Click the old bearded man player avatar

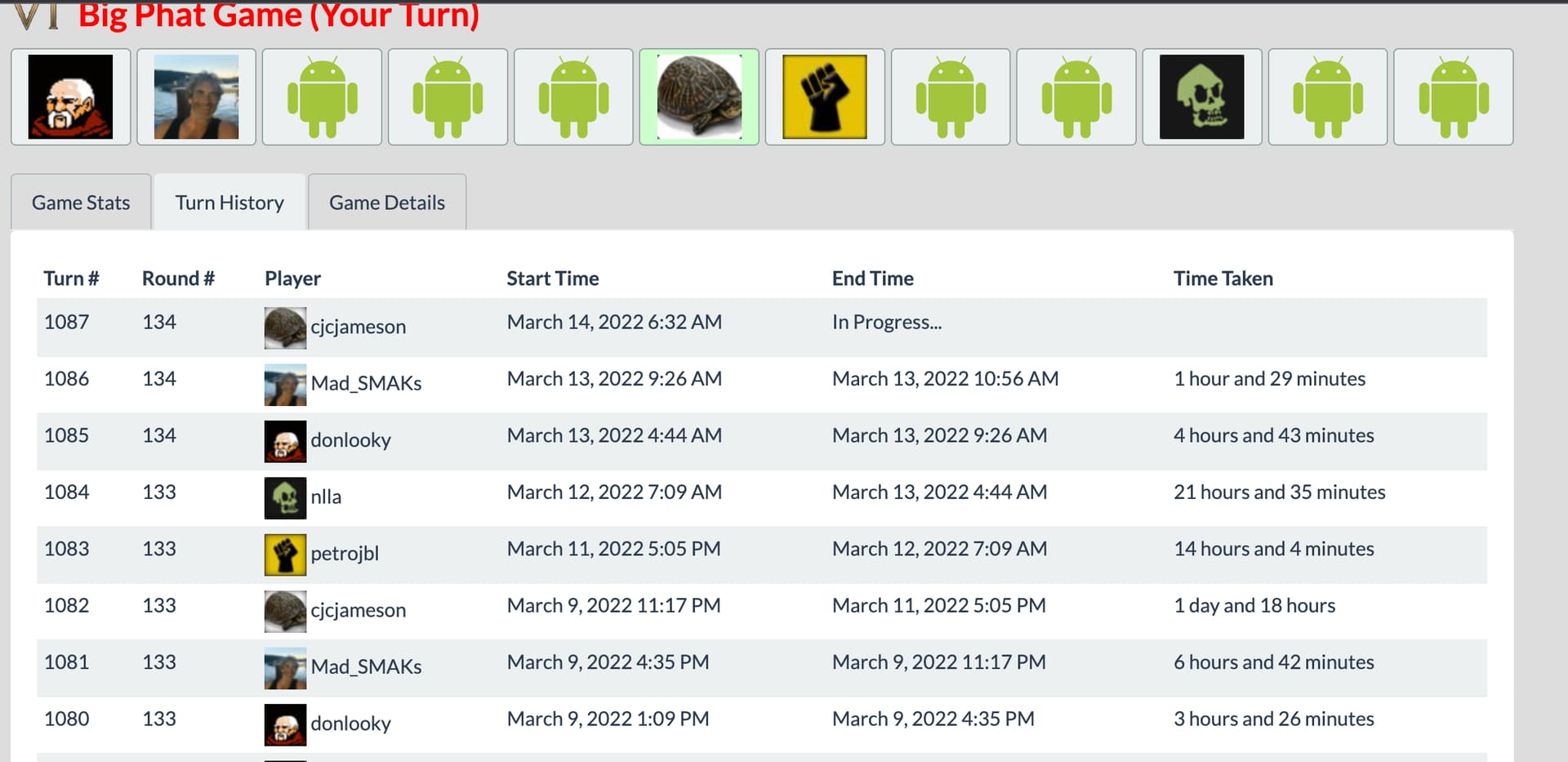[x=70, y=97]
